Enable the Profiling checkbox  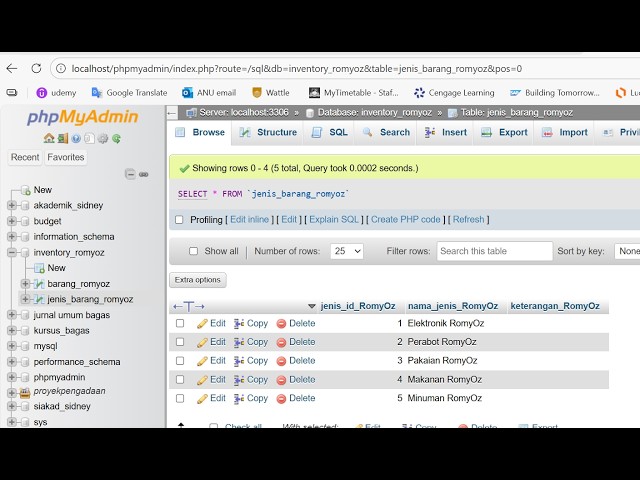(x=179, y=220)
